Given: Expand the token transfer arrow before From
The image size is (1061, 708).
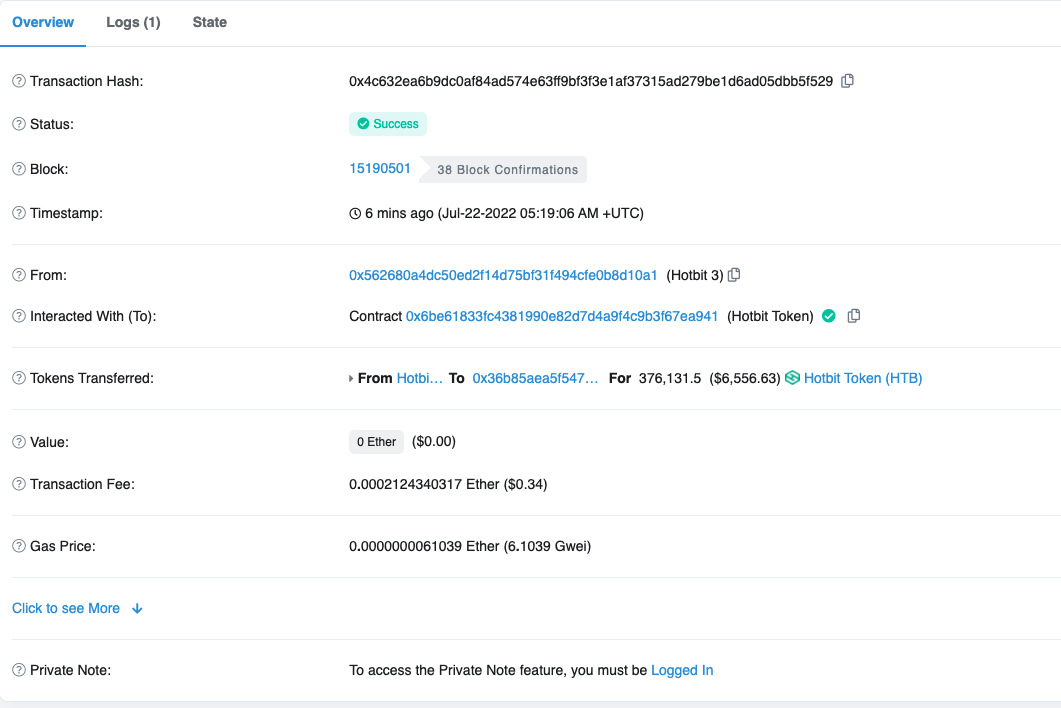Looking at the screenshot, I should click(351, 379).
